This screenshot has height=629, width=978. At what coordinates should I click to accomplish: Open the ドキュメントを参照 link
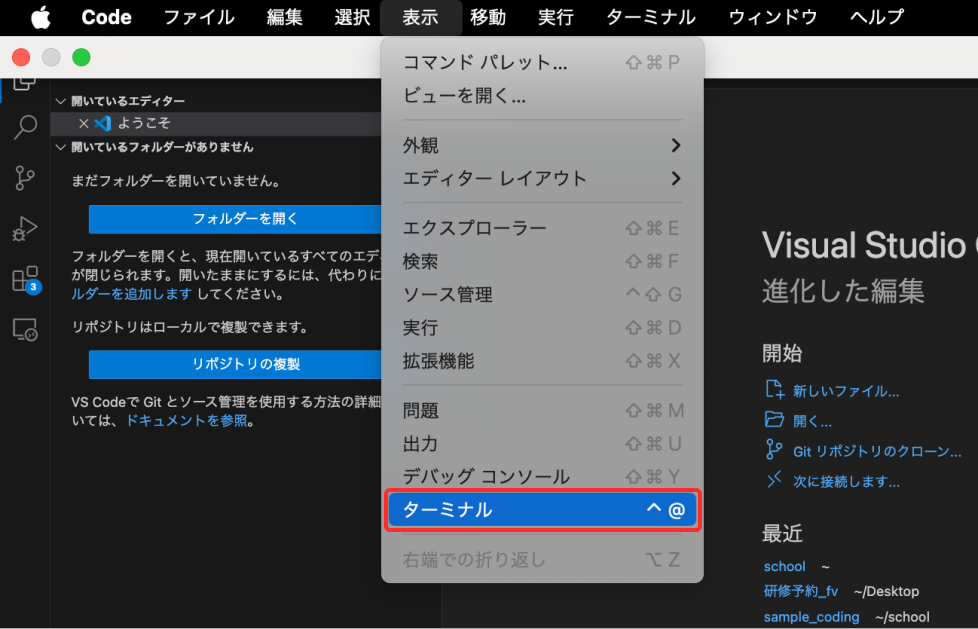click(186, 421)
